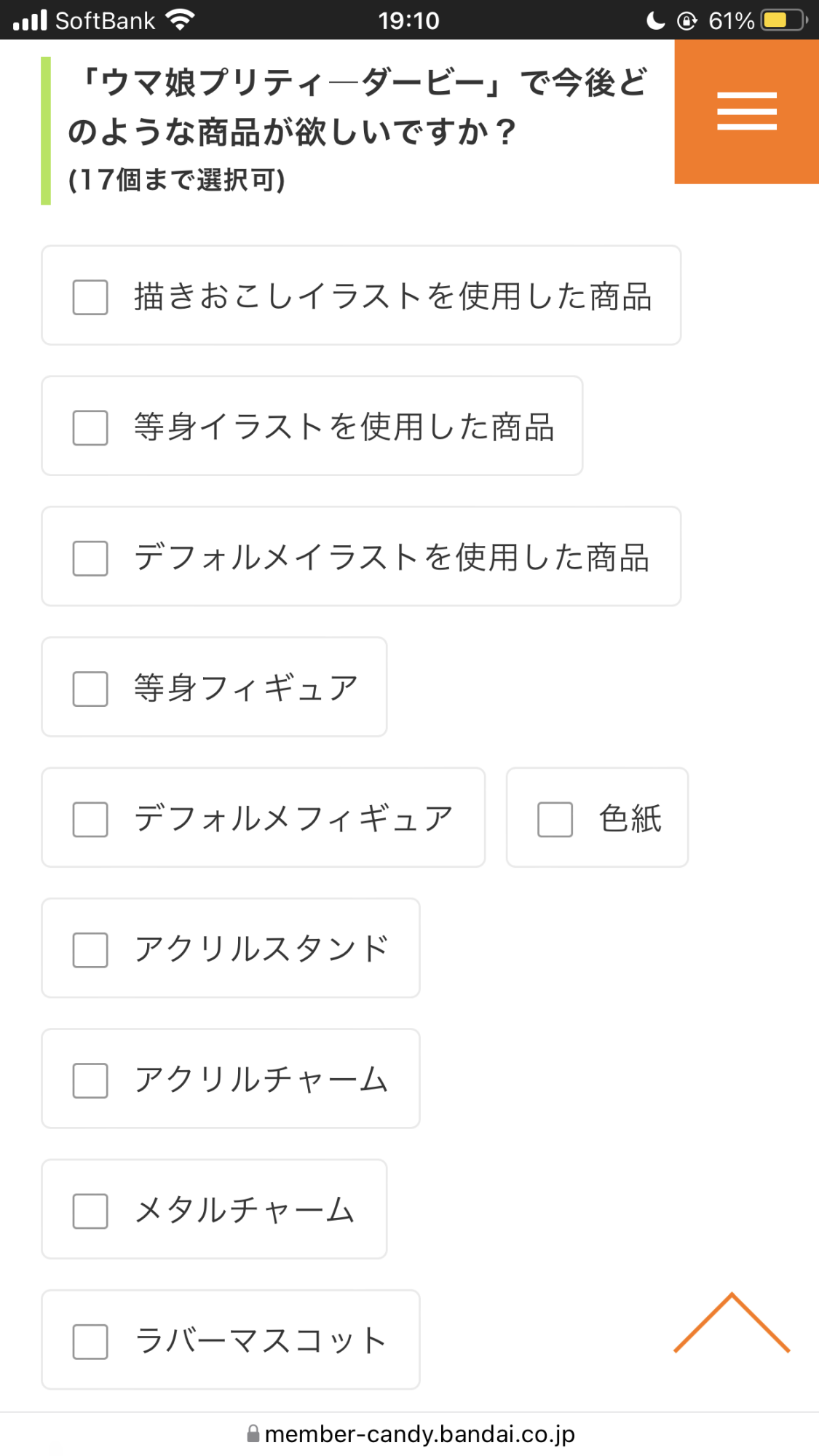Check the メタルチャーム checkbox
Screen dimensions: 819x1456
coord(90,1211)
